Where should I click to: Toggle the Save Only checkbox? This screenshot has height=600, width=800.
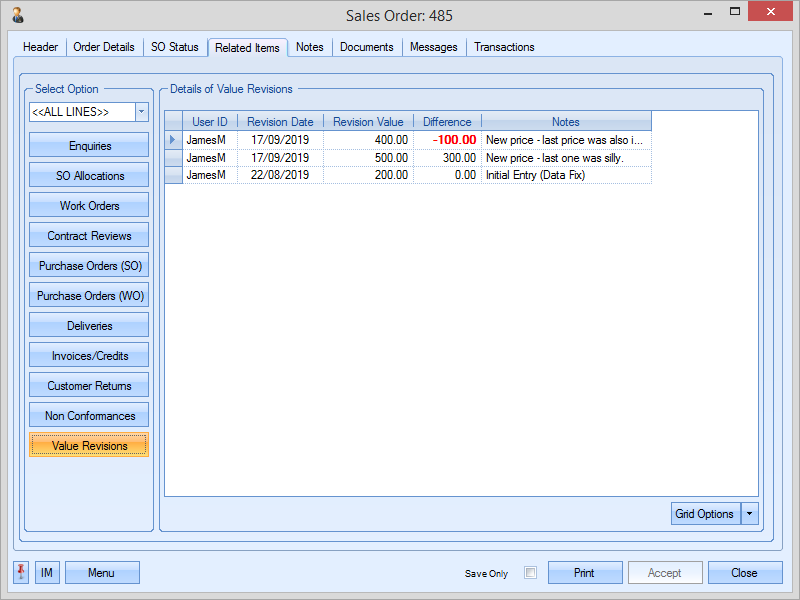click(x=531, y=573)
